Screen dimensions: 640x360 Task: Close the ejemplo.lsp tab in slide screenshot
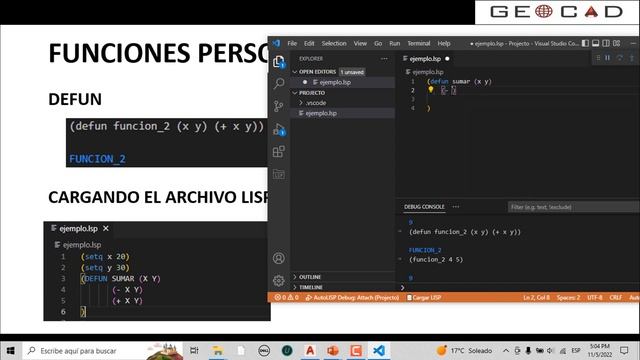coord(106,229)
